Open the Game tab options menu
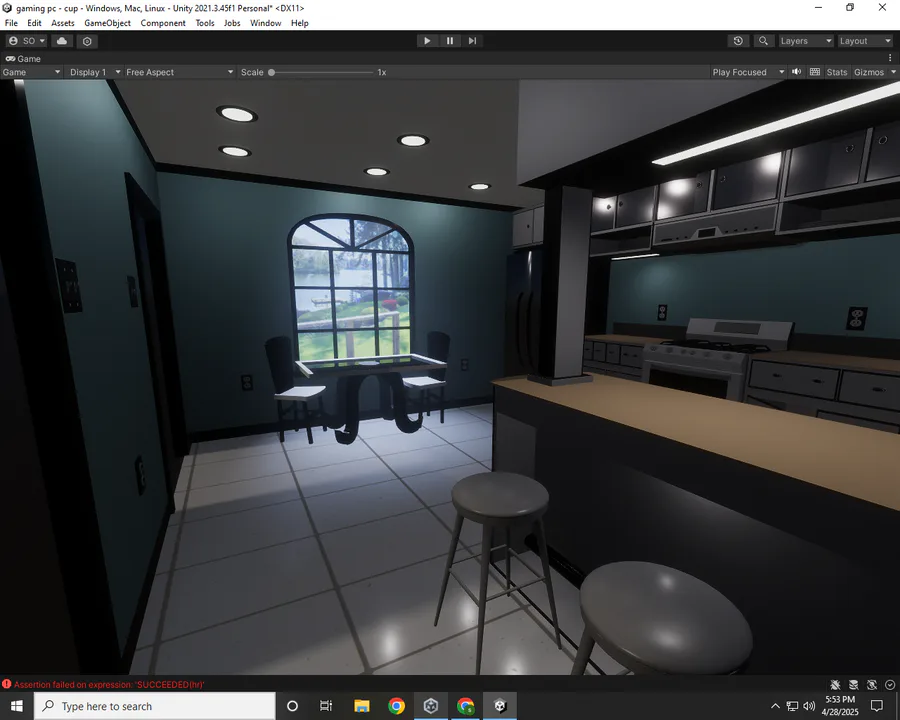 click(890, 58)
